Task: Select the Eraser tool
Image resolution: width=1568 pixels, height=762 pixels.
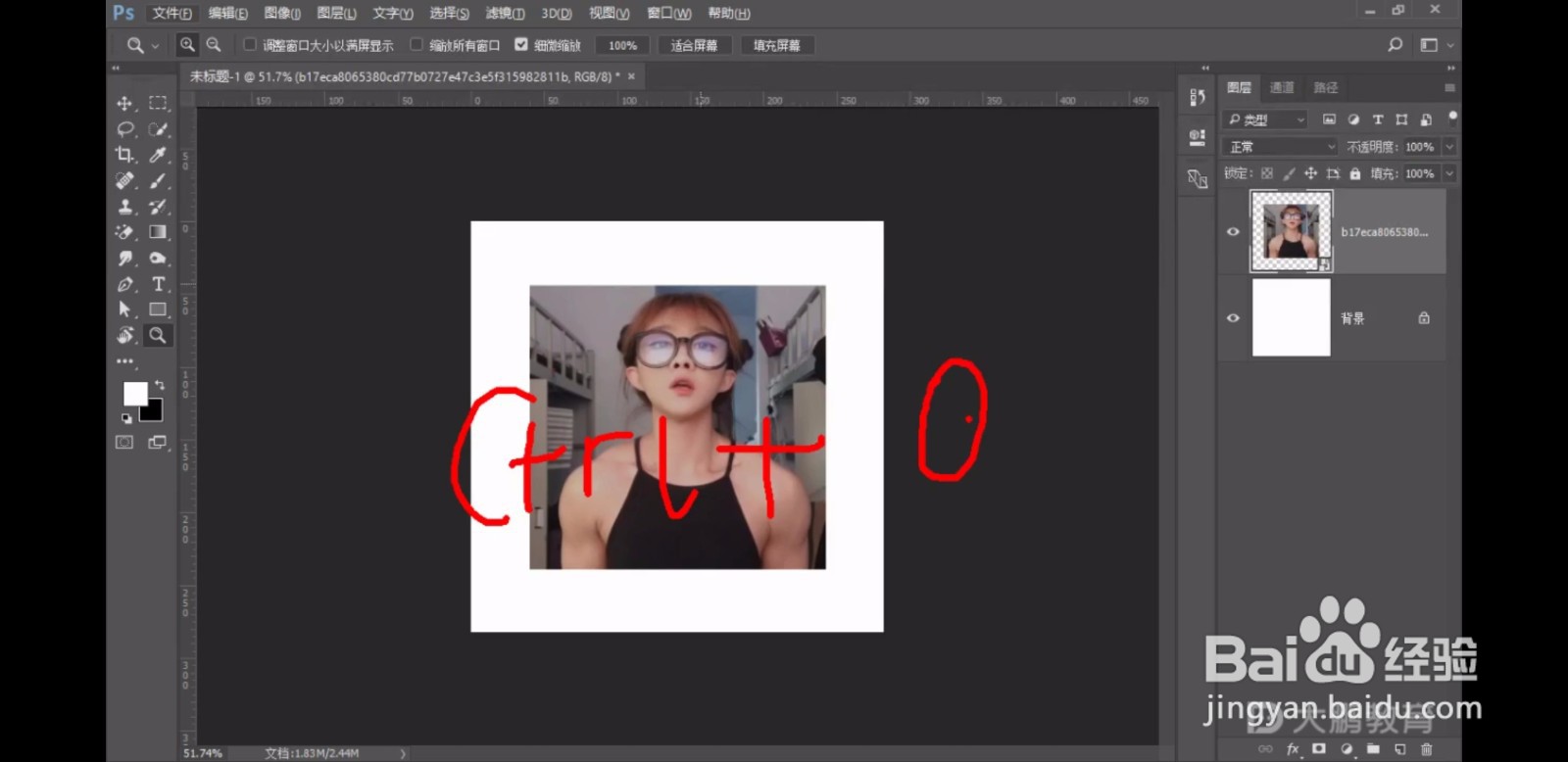Action: pyautogui.click(x=124, y=232)
